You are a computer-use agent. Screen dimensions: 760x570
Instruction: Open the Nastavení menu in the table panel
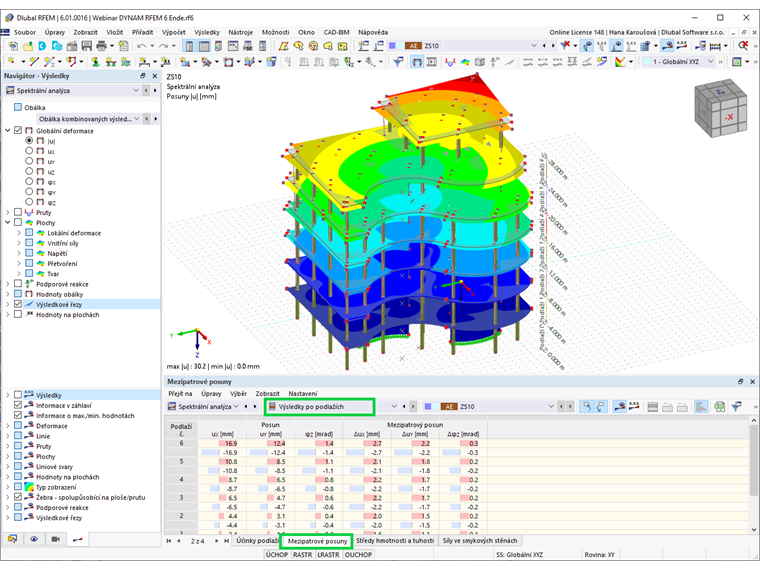302,394
